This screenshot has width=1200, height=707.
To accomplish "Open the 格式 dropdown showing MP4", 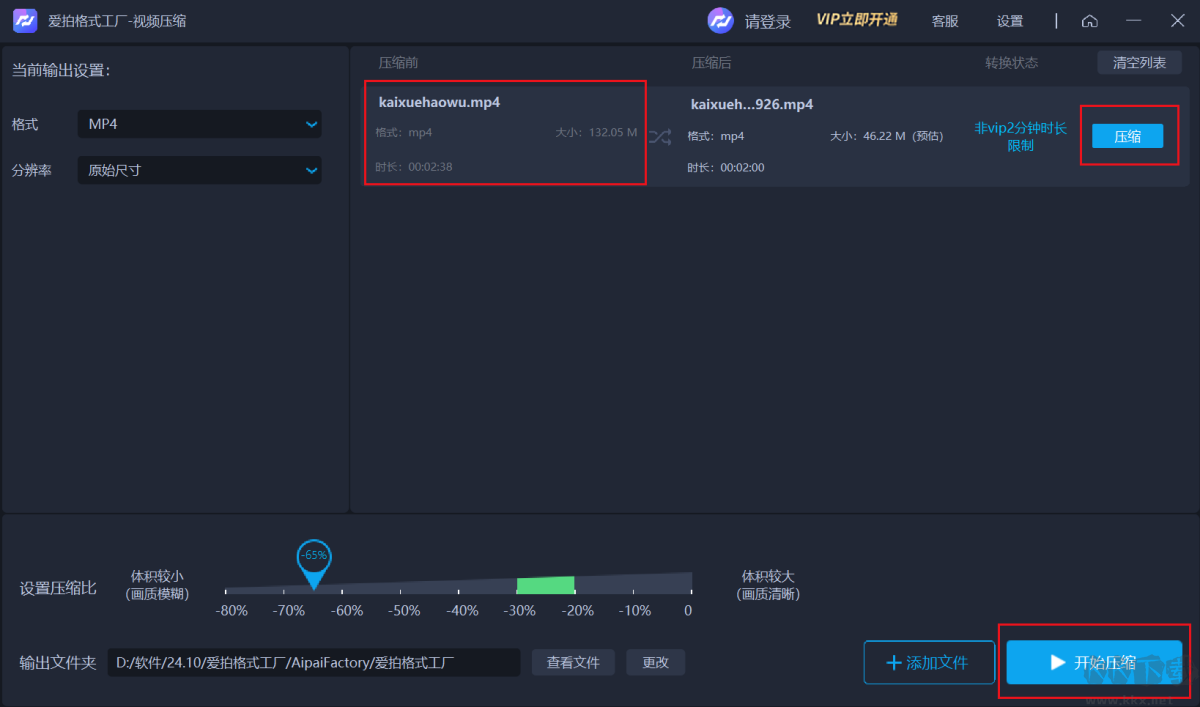I will click(x=199, y=124).
